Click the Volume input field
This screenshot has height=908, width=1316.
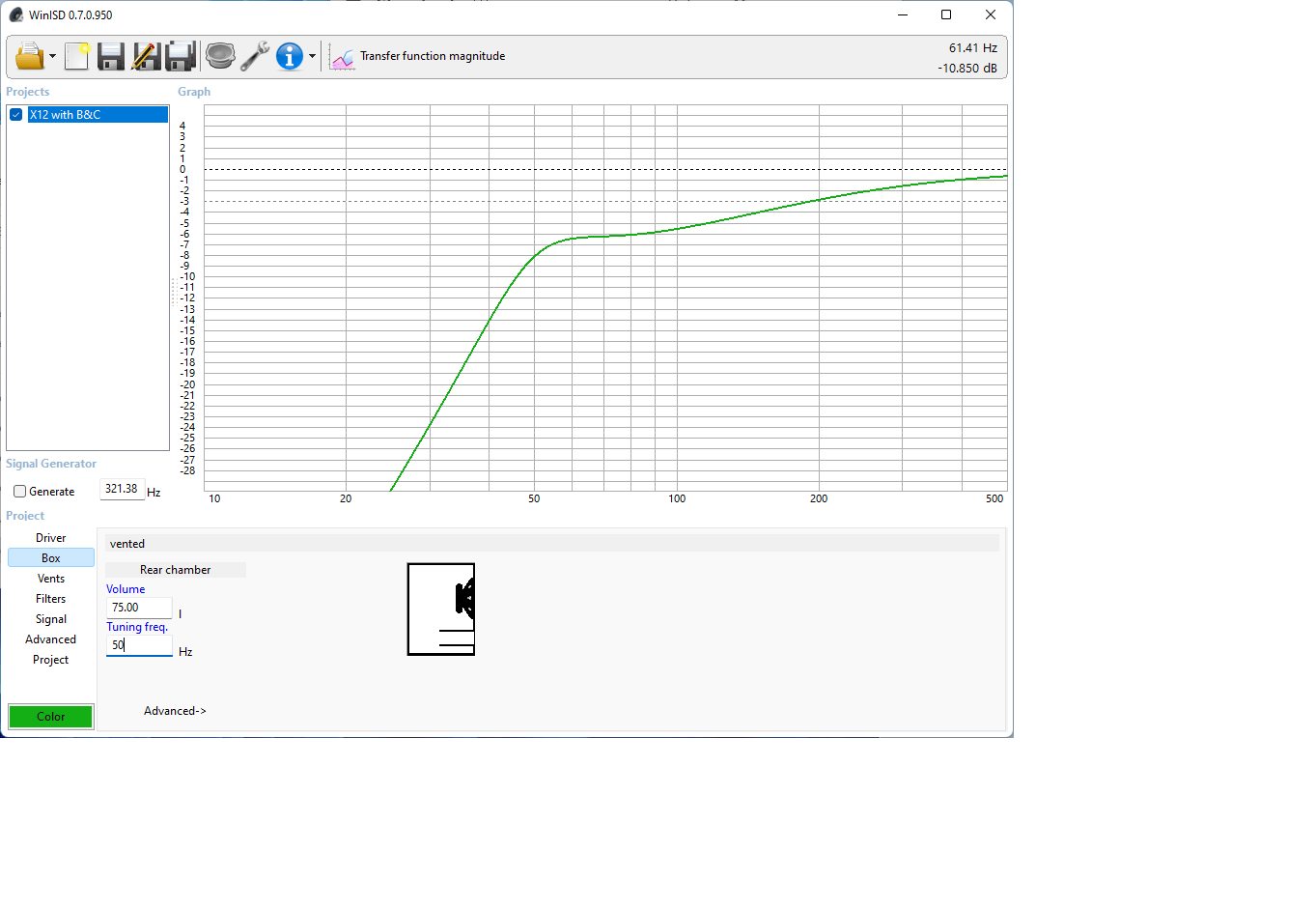[x=139, y=608]
